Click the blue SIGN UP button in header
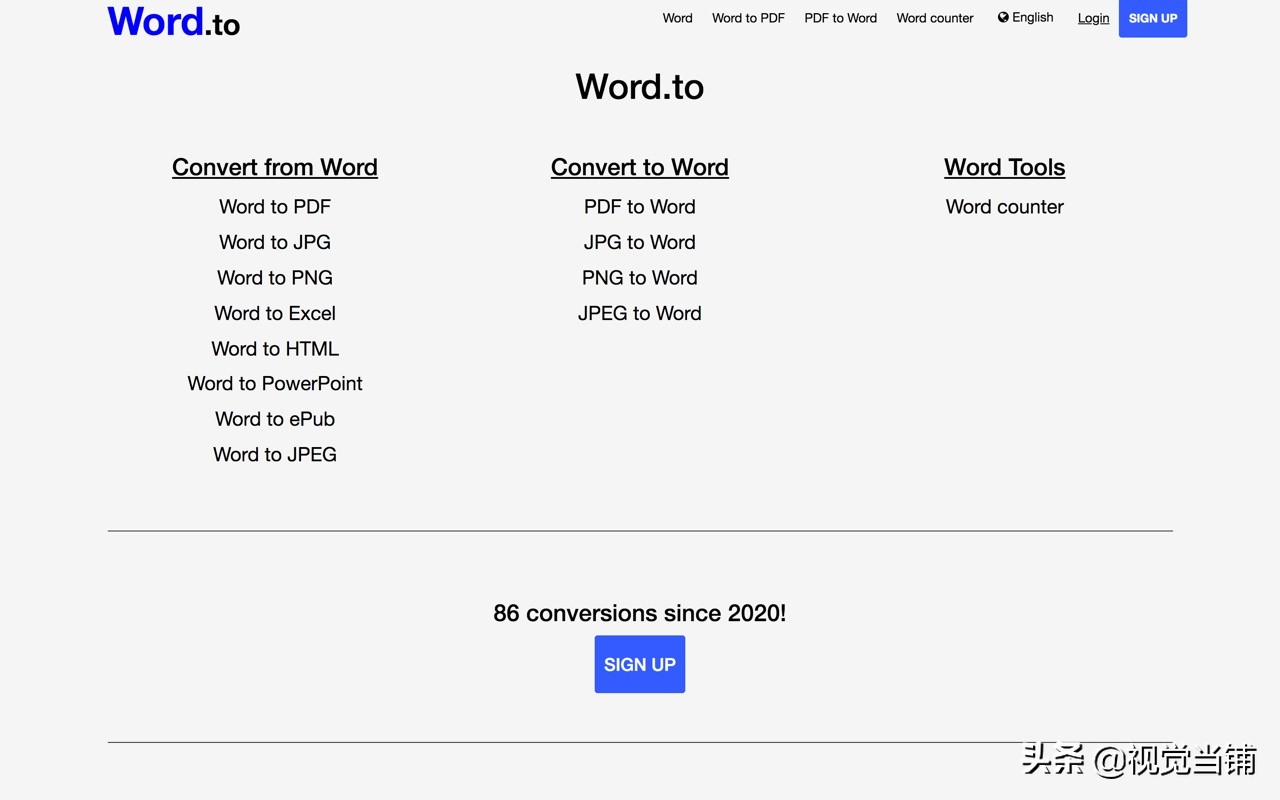Screen dimensions: 1280x800 (1152, 18)
